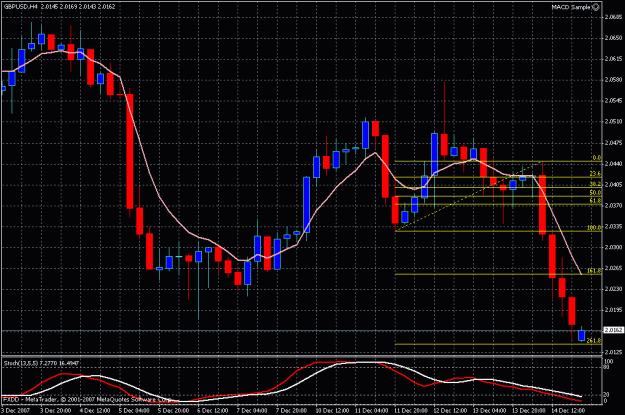Click the 2.0300 price scale label
This screenshot has height=415, width=625.
[613, 247]
